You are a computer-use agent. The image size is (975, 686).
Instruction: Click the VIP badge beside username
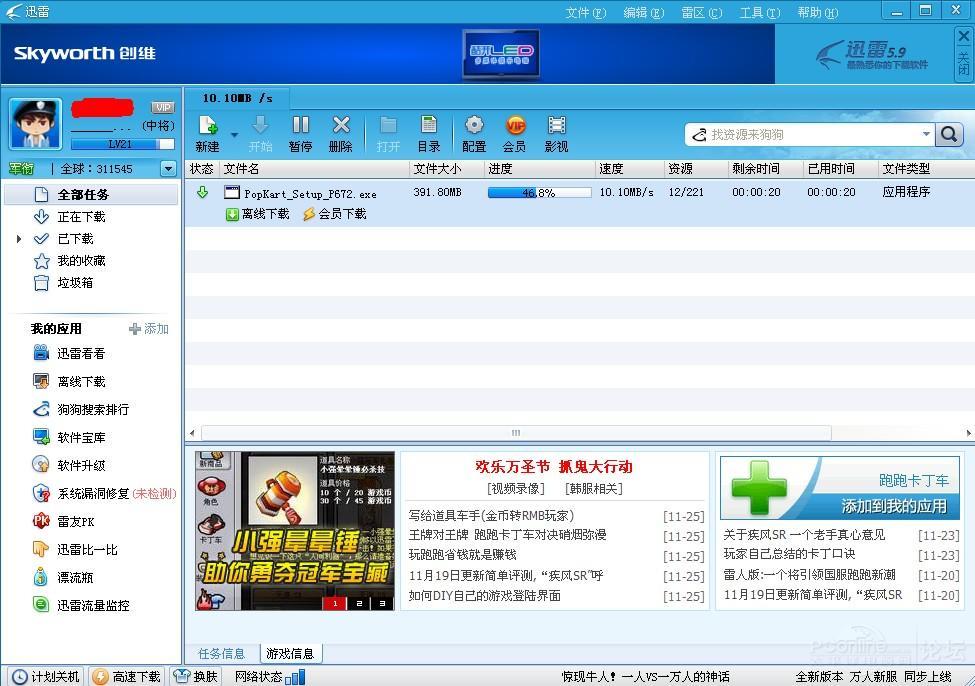coord(163,108)
